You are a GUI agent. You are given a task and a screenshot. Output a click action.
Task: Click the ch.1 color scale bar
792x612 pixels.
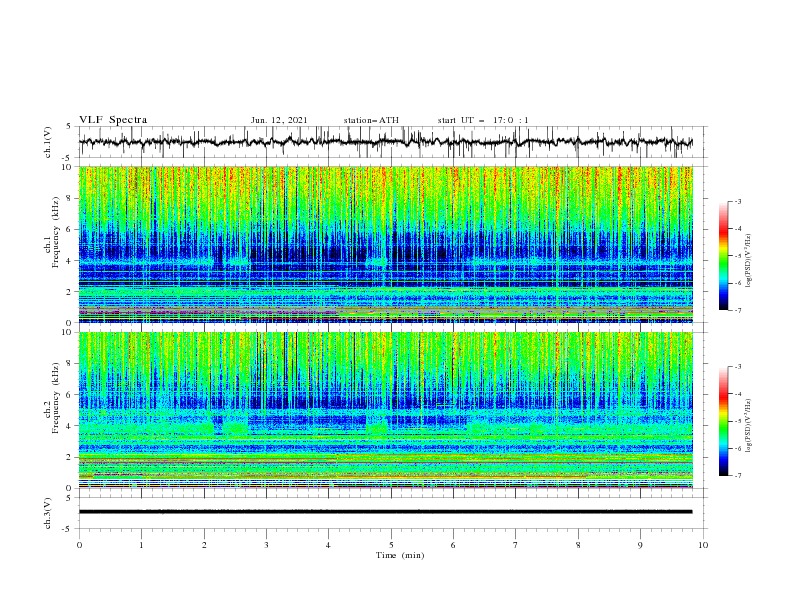coord(723,256)
